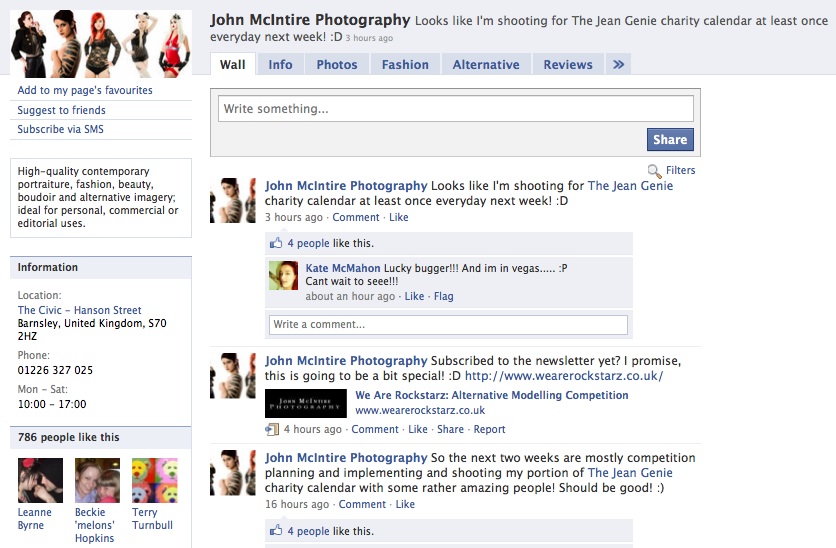Click Comment on the 3 hours ago post
This screenshot has height=548, width=836.
pos(356,217)
